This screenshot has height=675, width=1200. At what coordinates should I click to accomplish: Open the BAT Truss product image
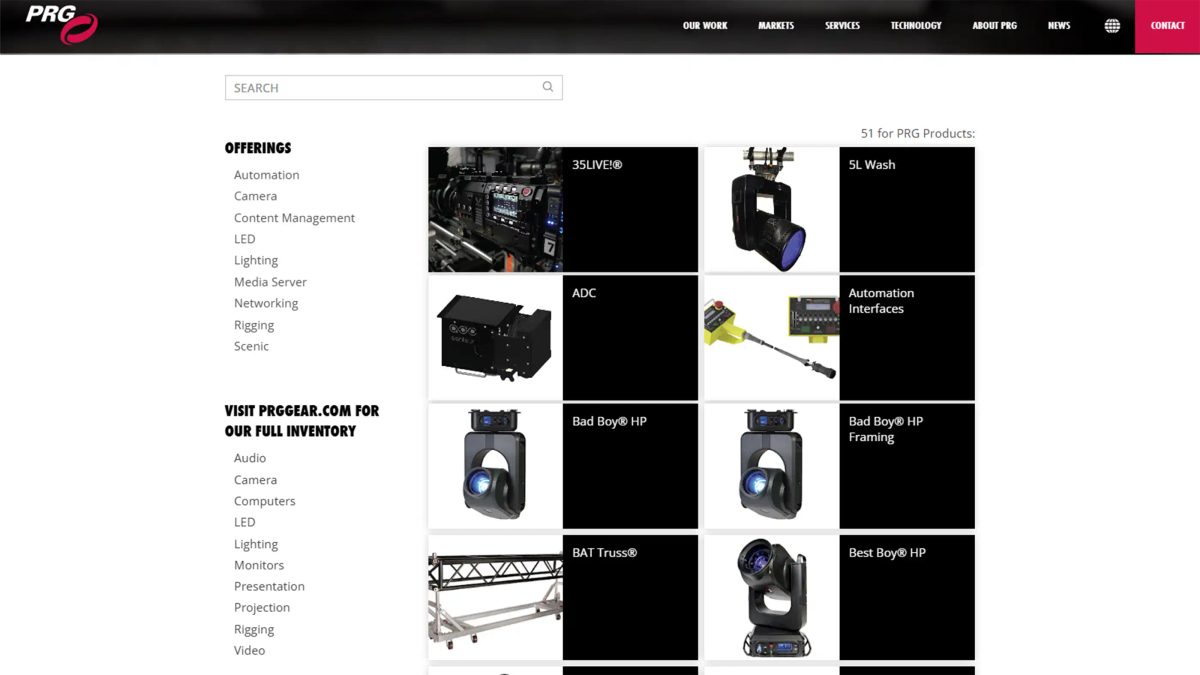pyautogui.click(x=495, y=598)
